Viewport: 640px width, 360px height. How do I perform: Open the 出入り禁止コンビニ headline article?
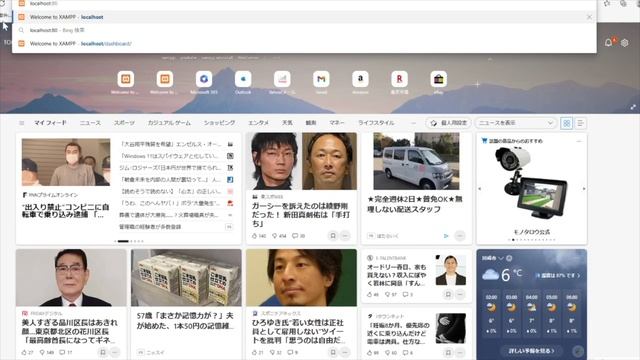pyautogui.click(x=66, y=211)
